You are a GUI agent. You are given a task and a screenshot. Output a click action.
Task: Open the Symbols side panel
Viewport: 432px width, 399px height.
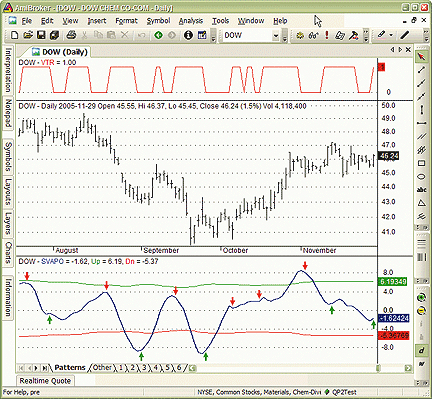click(x=8, y=156)
